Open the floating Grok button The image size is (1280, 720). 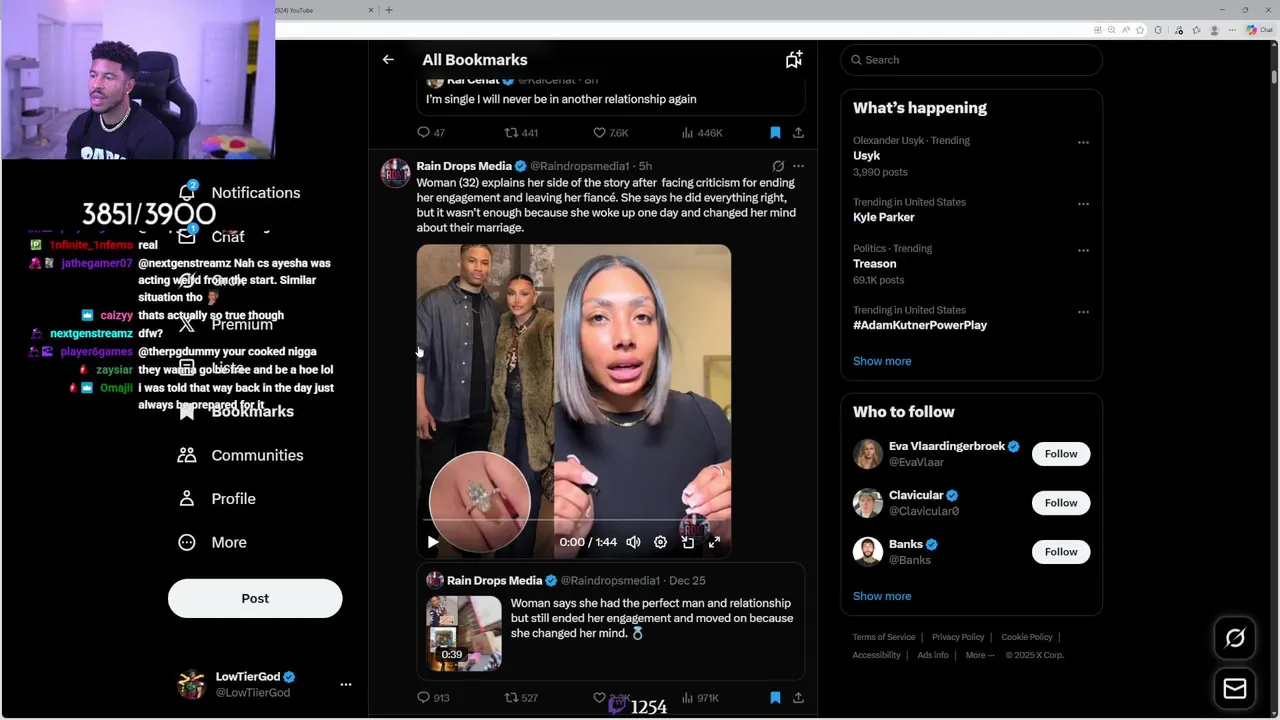coord(1235,638)
